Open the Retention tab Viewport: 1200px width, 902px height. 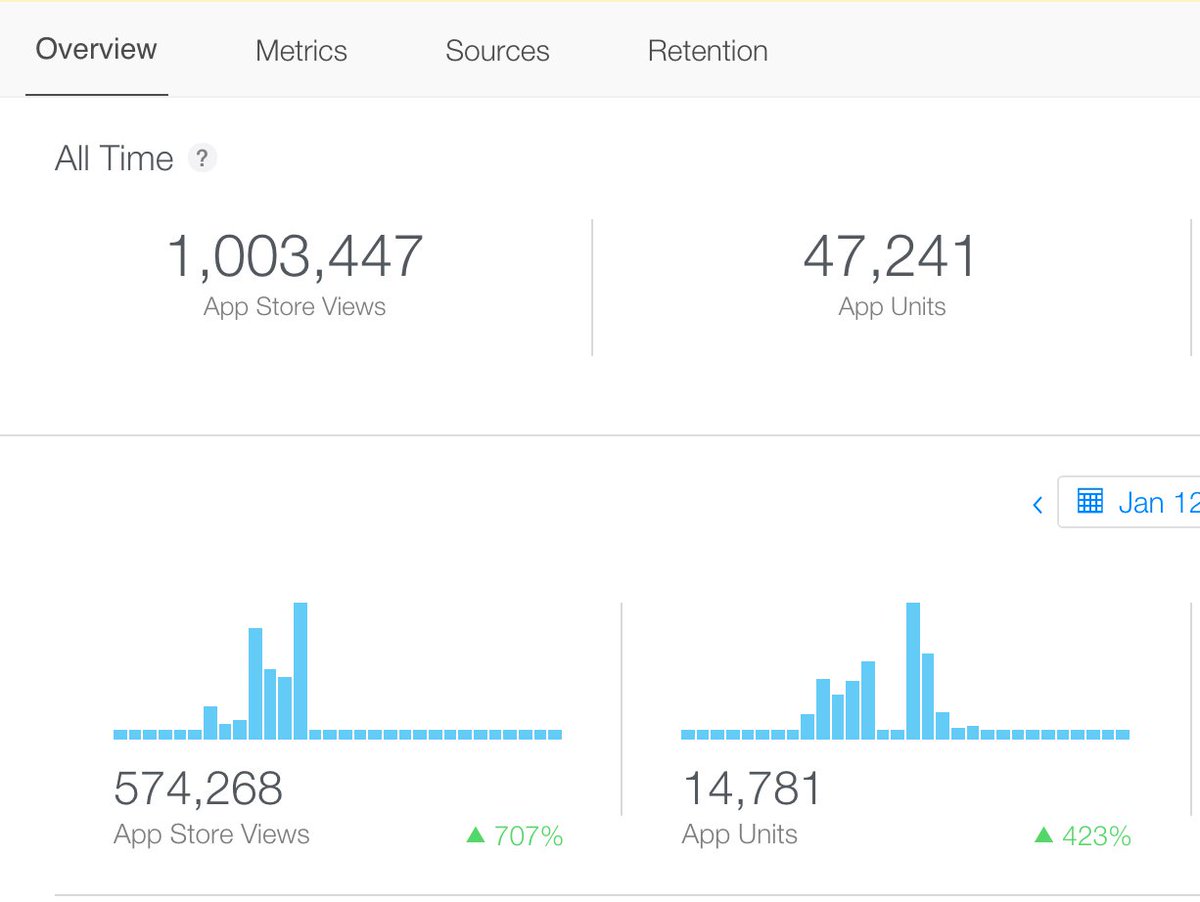707,50
